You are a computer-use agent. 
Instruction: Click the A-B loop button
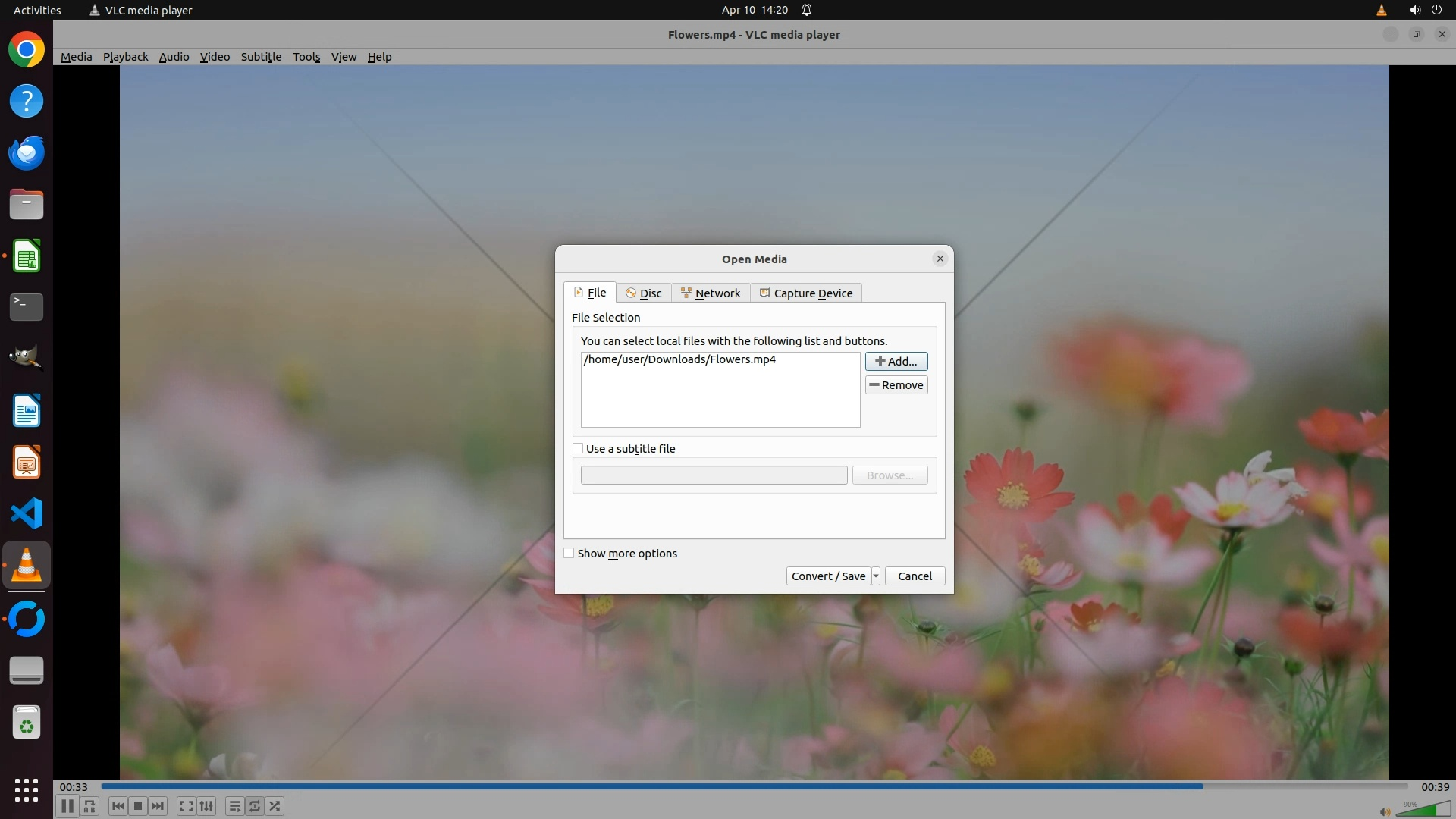(x=89, y=806)
